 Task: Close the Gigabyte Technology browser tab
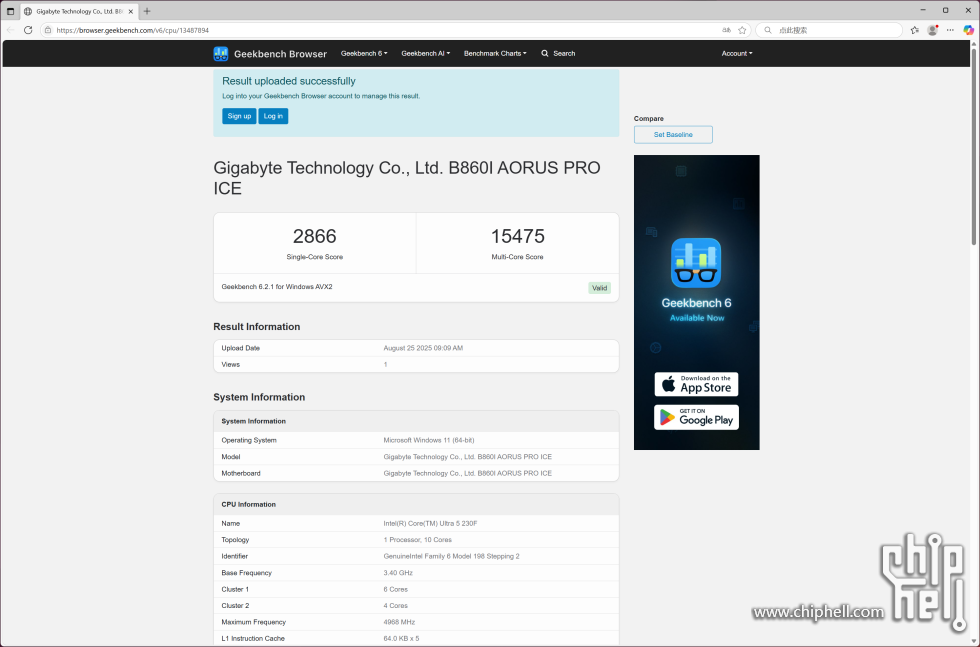pos(131,11)
